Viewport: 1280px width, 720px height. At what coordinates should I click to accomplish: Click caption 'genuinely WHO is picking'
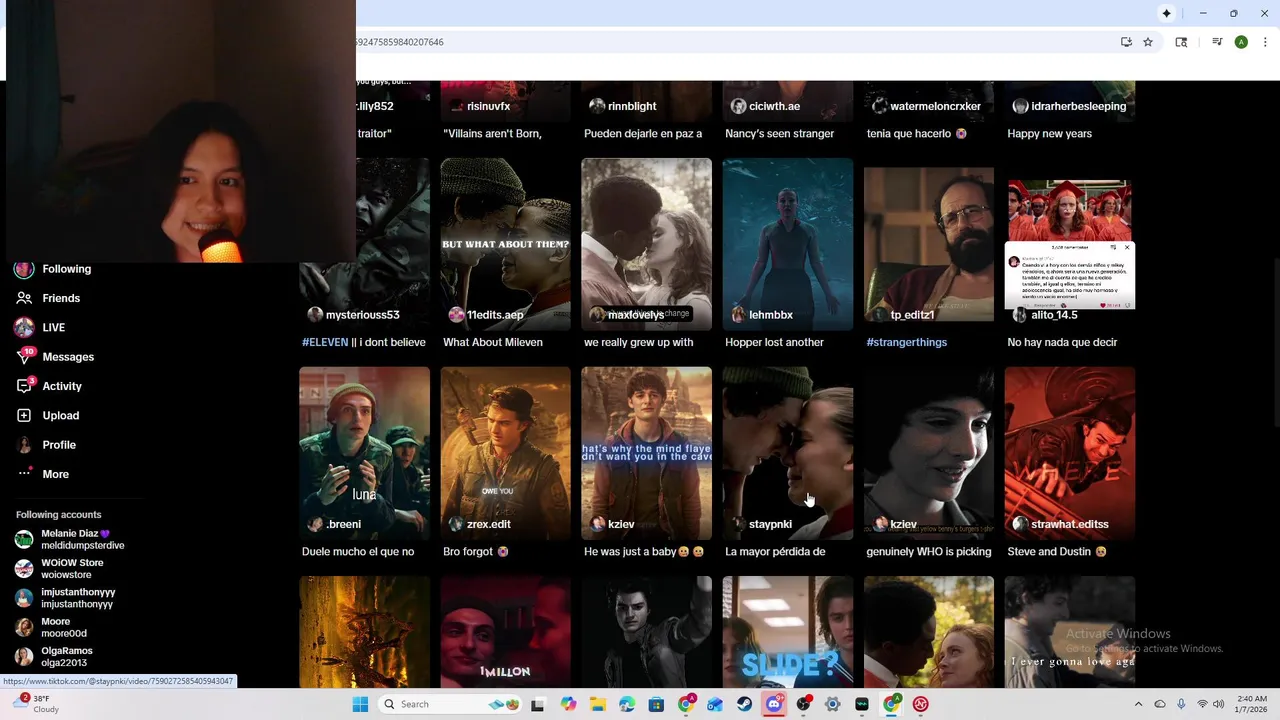pyautogui.click(x=929, y=551)
